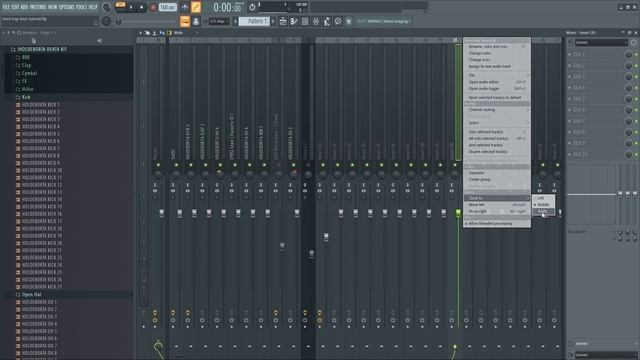
Task: Click the tempo display 160
Action: (167, 7)
